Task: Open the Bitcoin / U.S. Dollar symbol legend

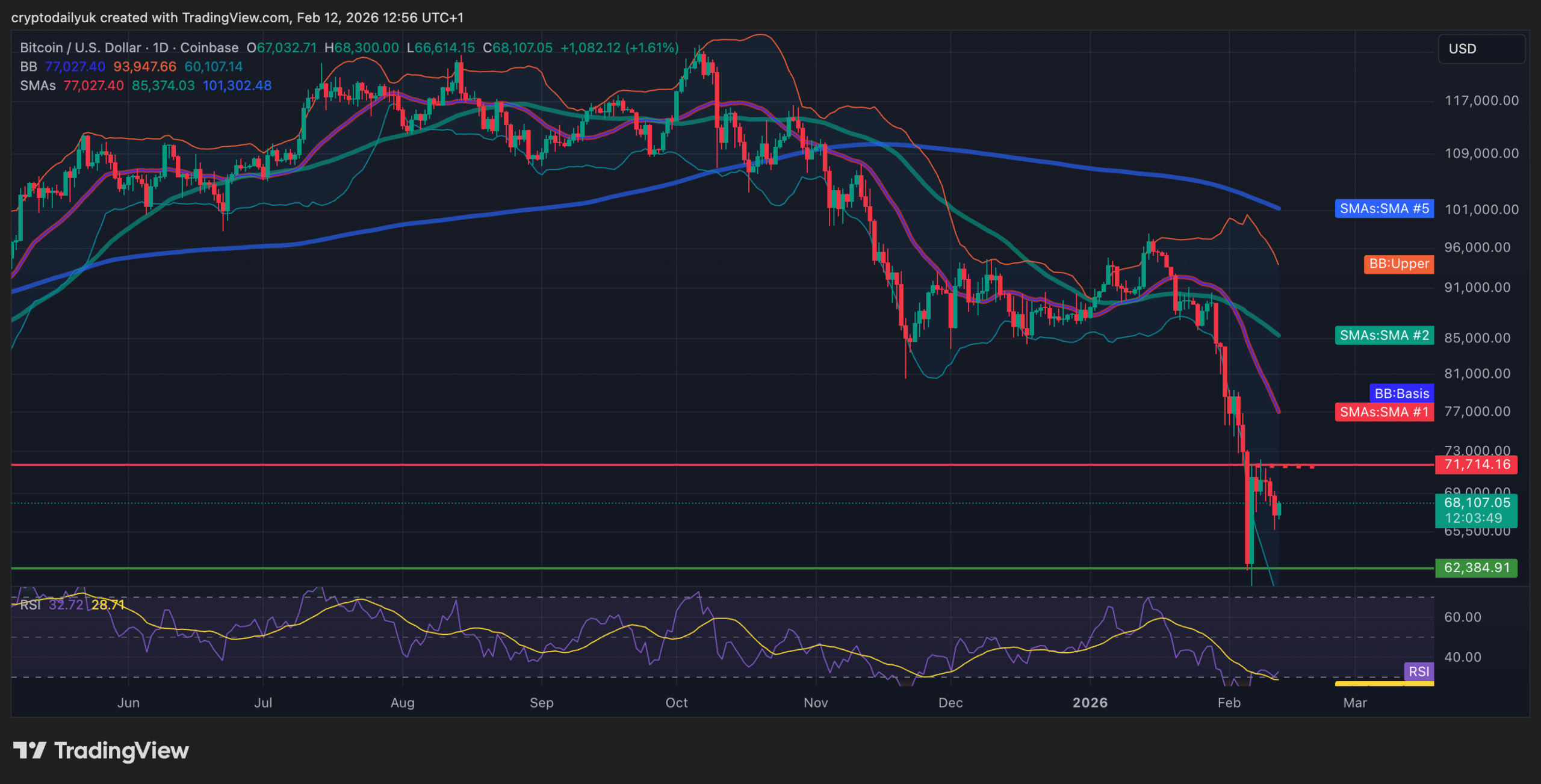Action: click(80, 48)
